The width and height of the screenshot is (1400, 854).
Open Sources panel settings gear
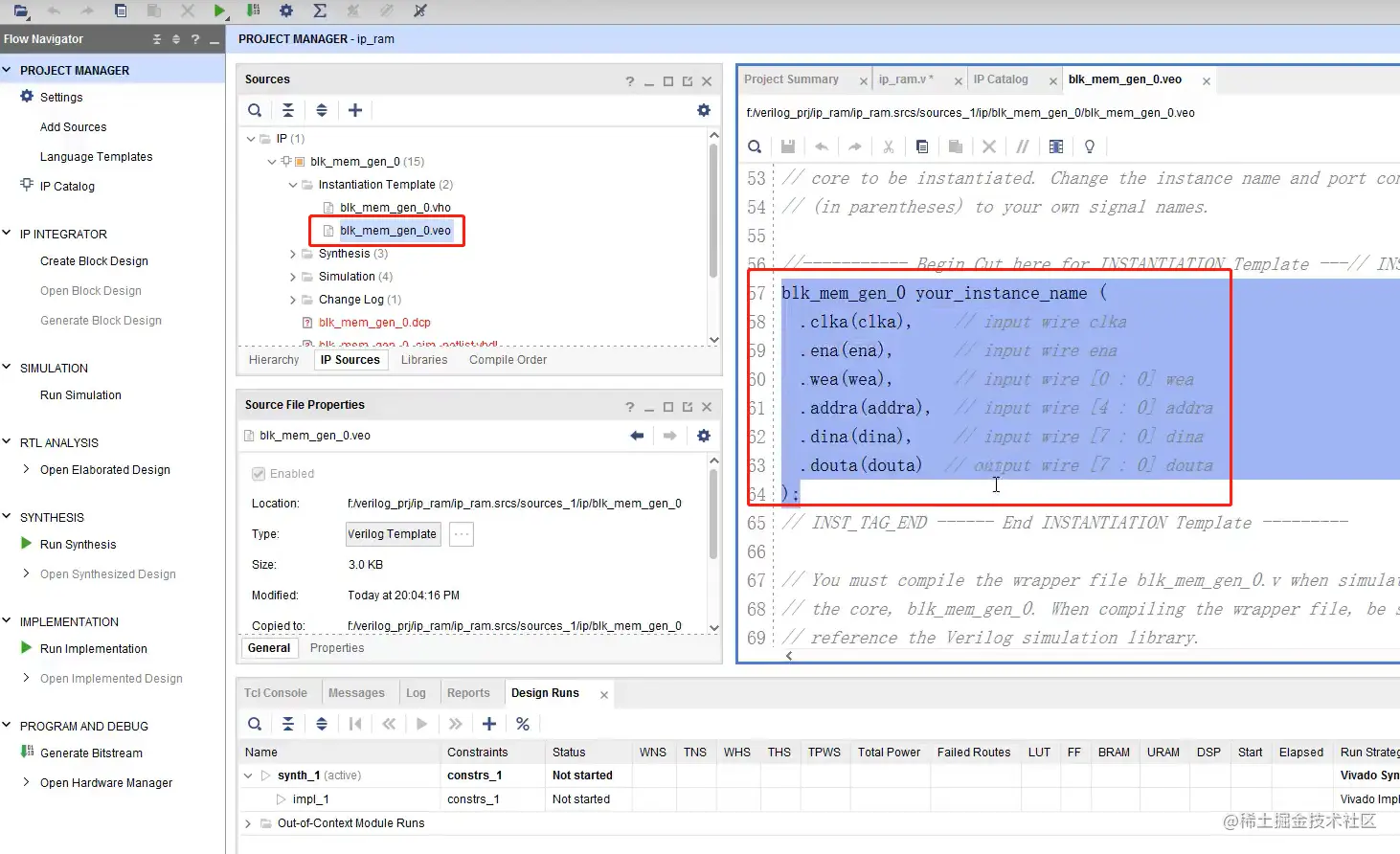(x=704, y=110)
